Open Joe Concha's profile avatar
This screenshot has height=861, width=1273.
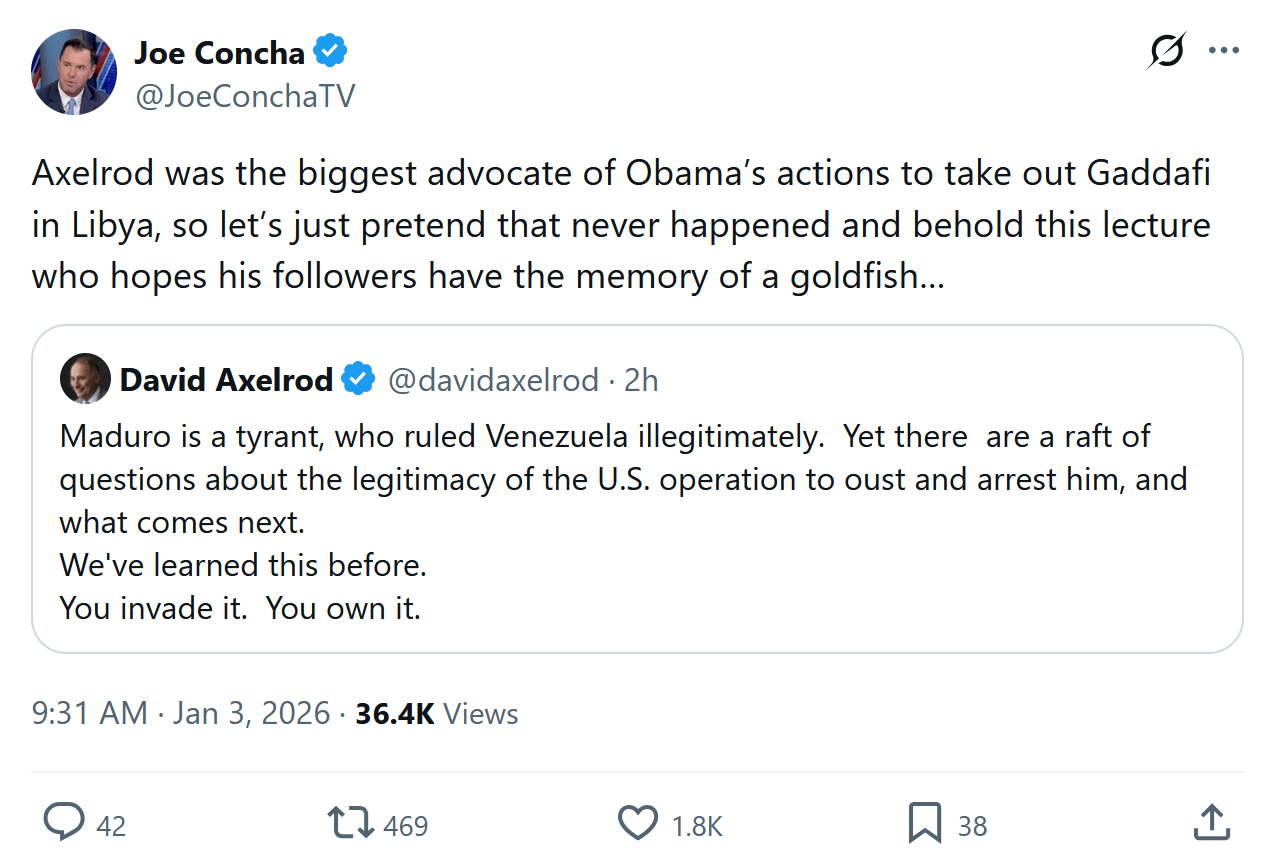coord(75,72)
